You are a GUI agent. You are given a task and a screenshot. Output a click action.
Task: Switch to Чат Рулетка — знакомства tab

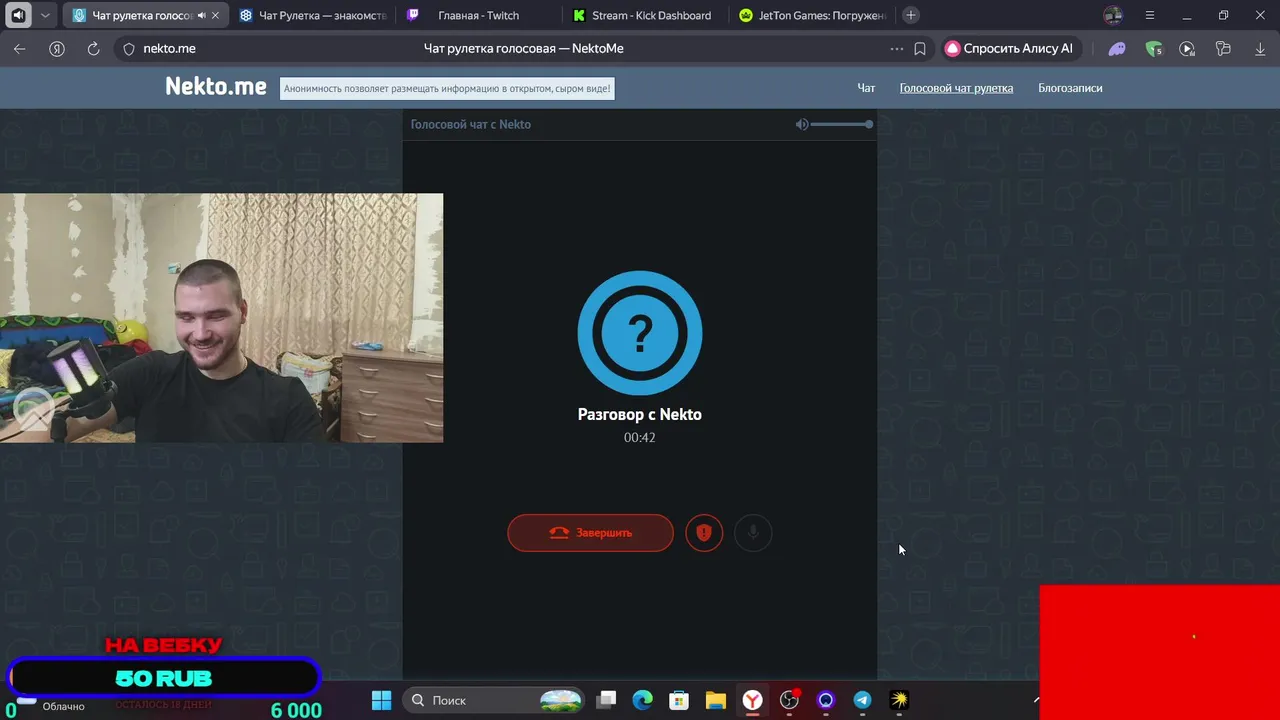pos(313,15)
